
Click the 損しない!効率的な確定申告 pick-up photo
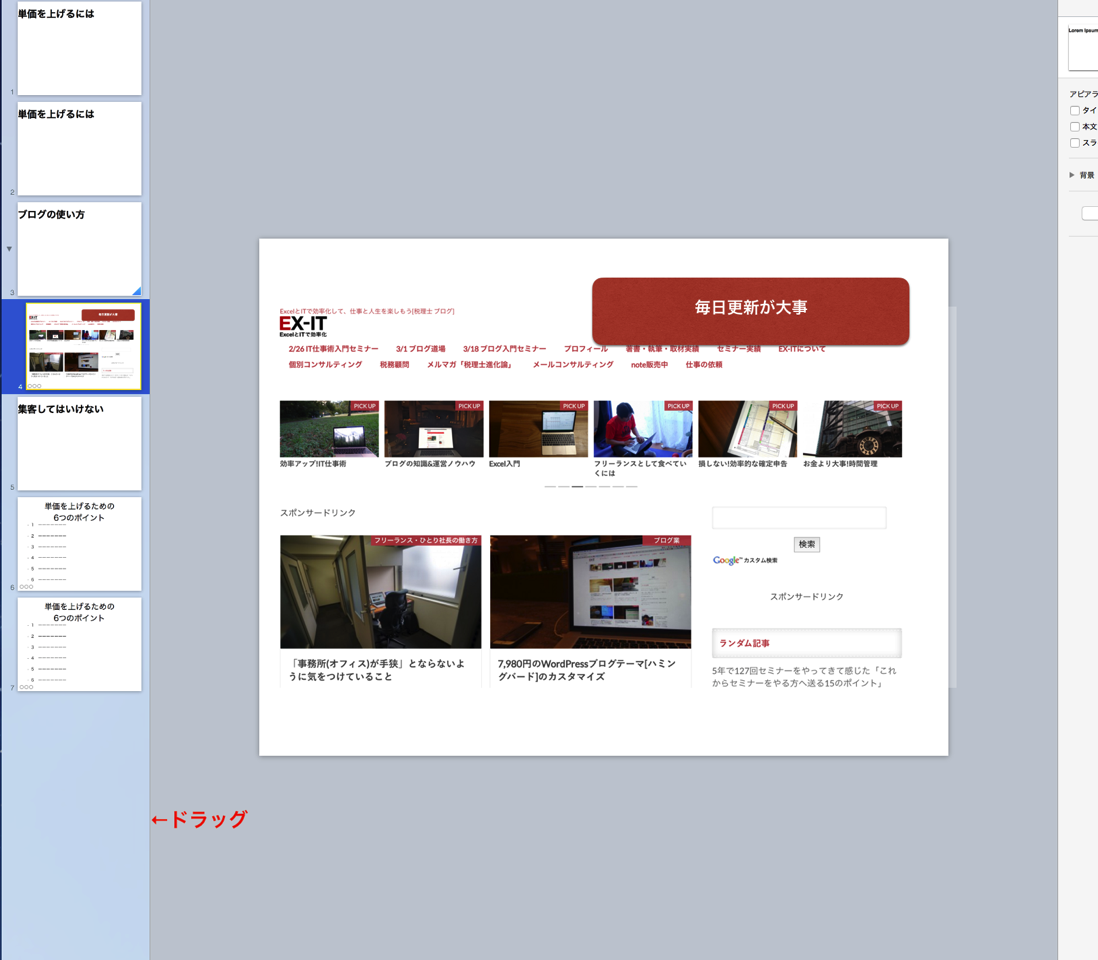click(748, 429)
